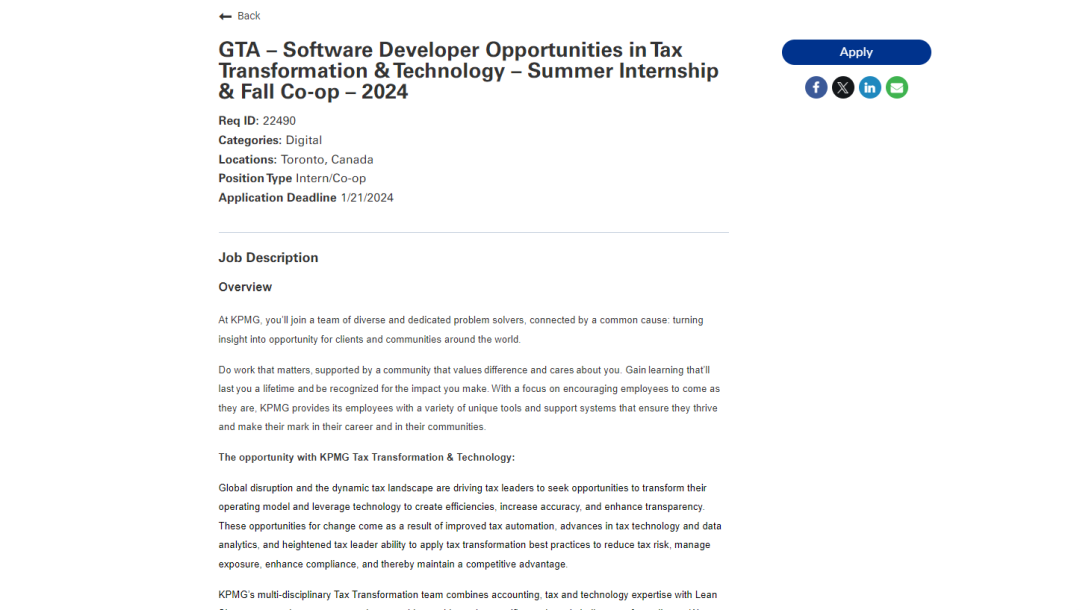Share the job via email icon
The width and height of the screenshot is (1080, 610).
[896, 87]
